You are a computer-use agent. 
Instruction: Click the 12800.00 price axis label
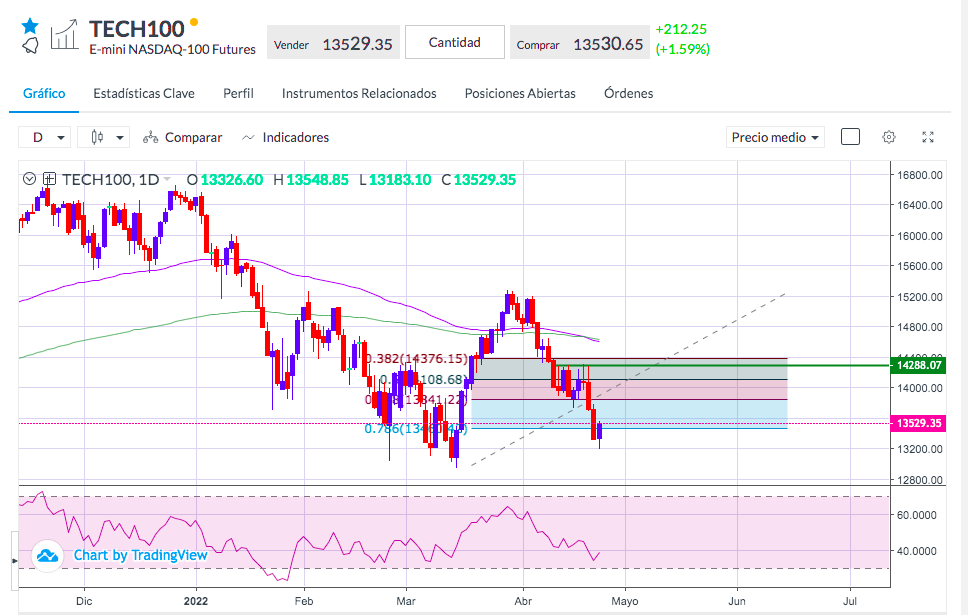tap(919, 480)
